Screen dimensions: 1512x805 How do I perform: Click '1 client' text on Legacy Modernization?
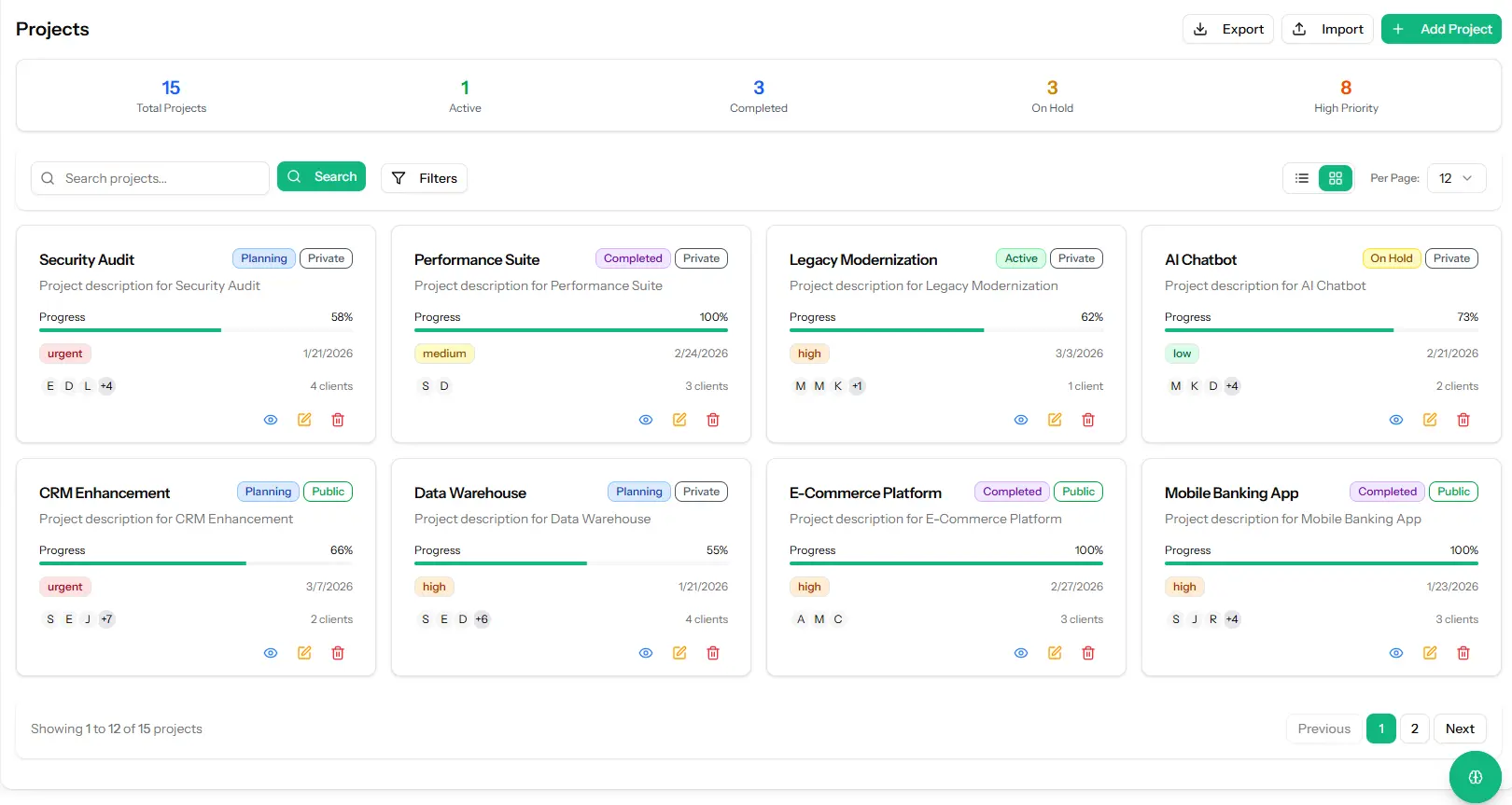point(1085,386)
